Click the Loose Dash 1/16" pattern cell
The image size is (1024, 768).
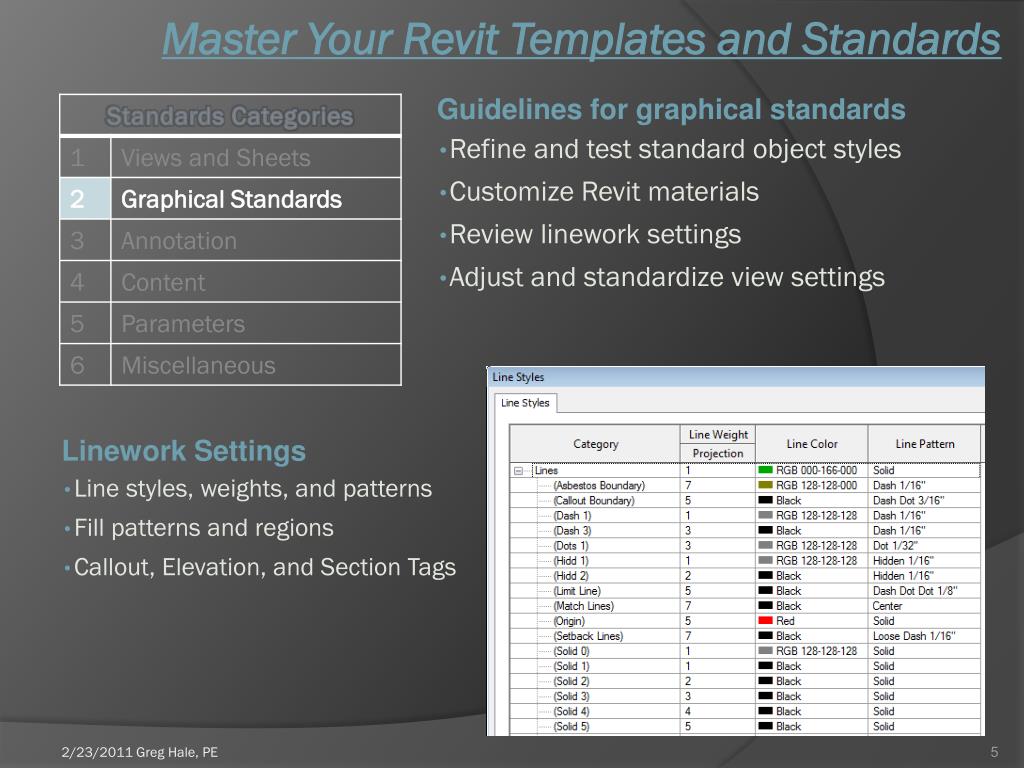pyautogui.click(x=925, y=636)
